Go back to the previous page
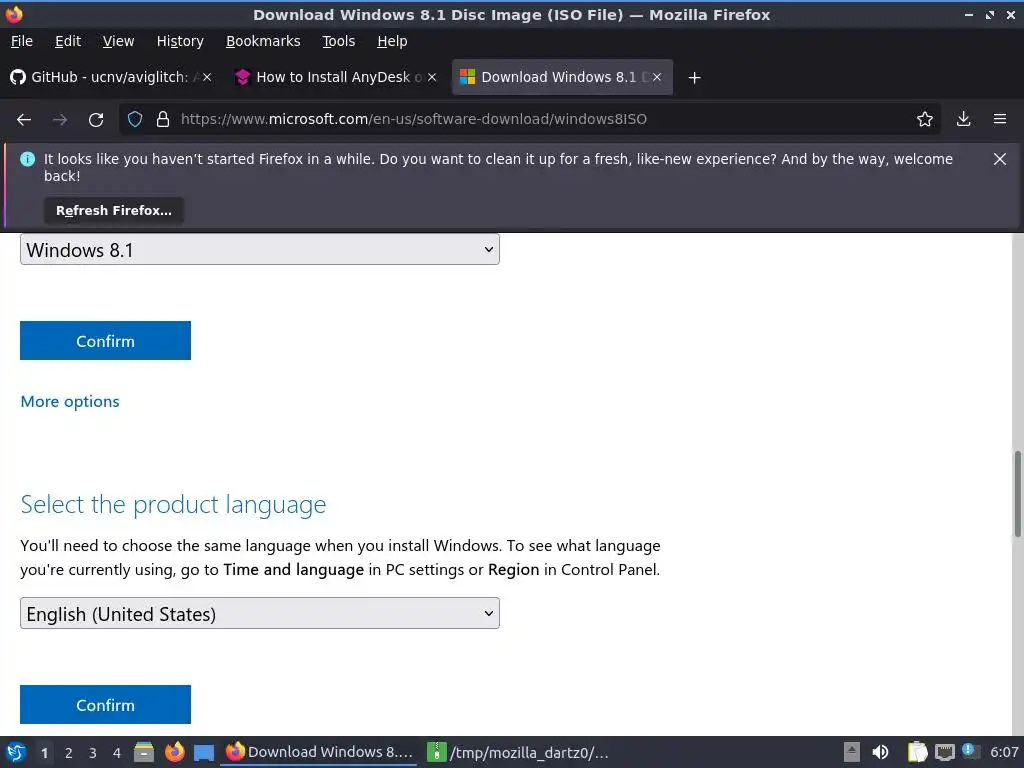Viewport: 1024px width, 768px height. 24,120
